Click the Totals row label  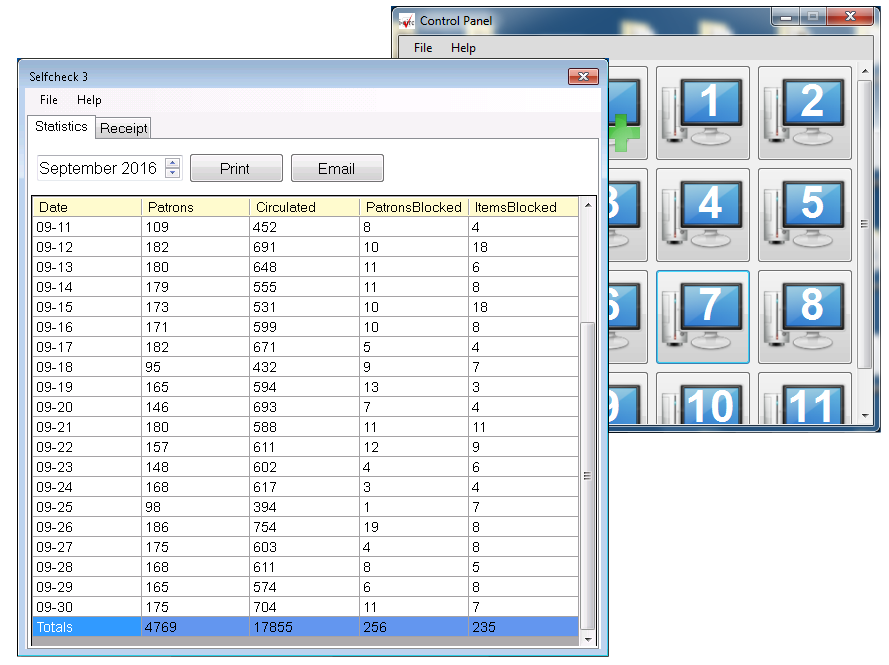[x=87, y=627]
